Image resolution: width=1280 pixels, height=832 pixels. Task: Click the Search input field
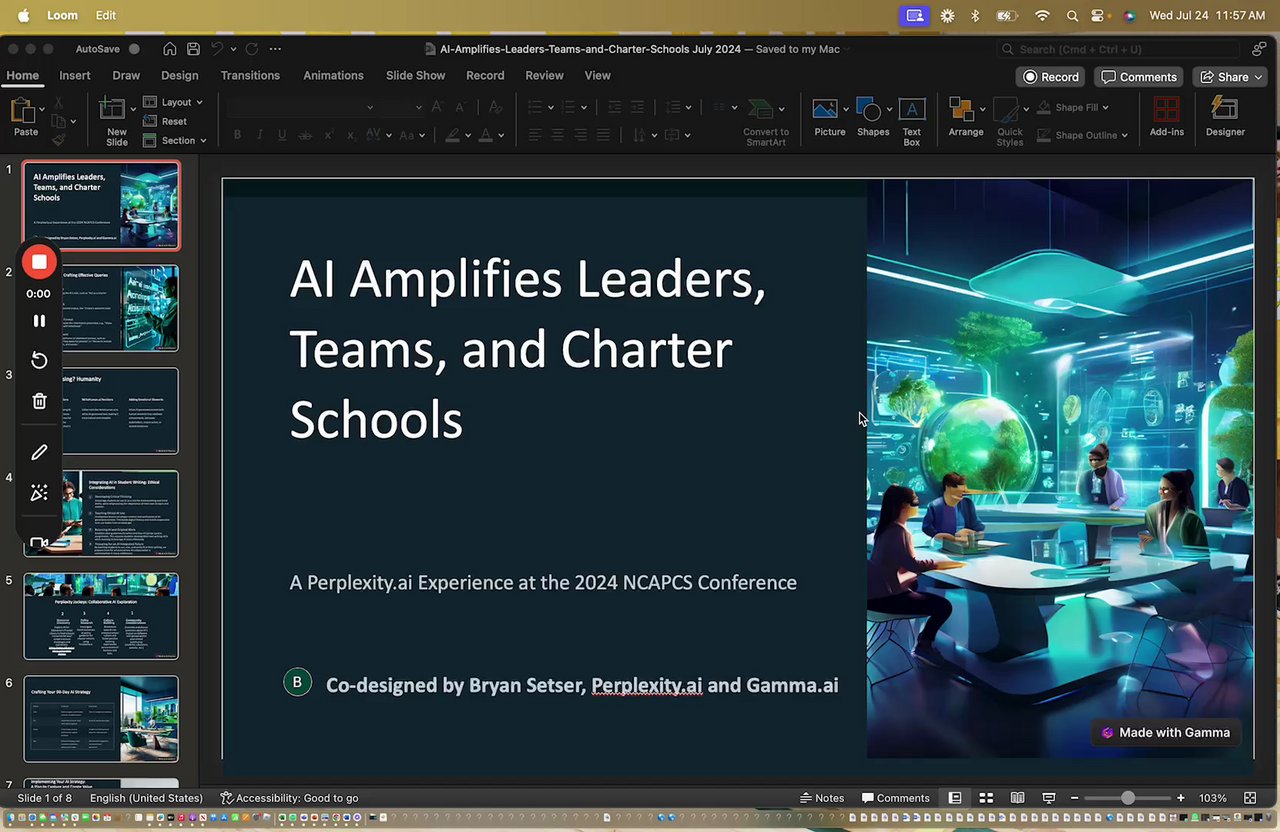[1119, 49]
